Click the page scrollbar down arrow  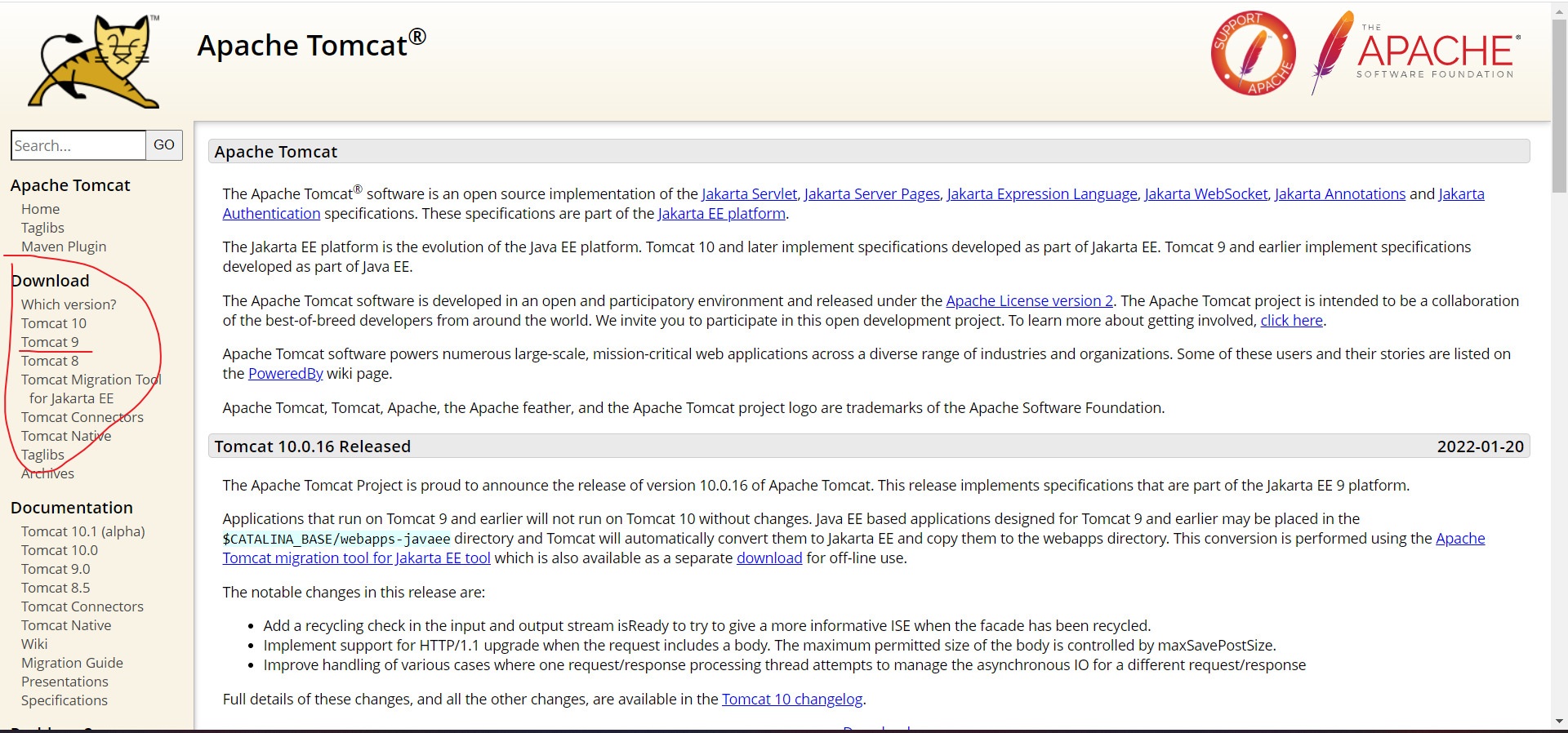[x=1560, y=722]
